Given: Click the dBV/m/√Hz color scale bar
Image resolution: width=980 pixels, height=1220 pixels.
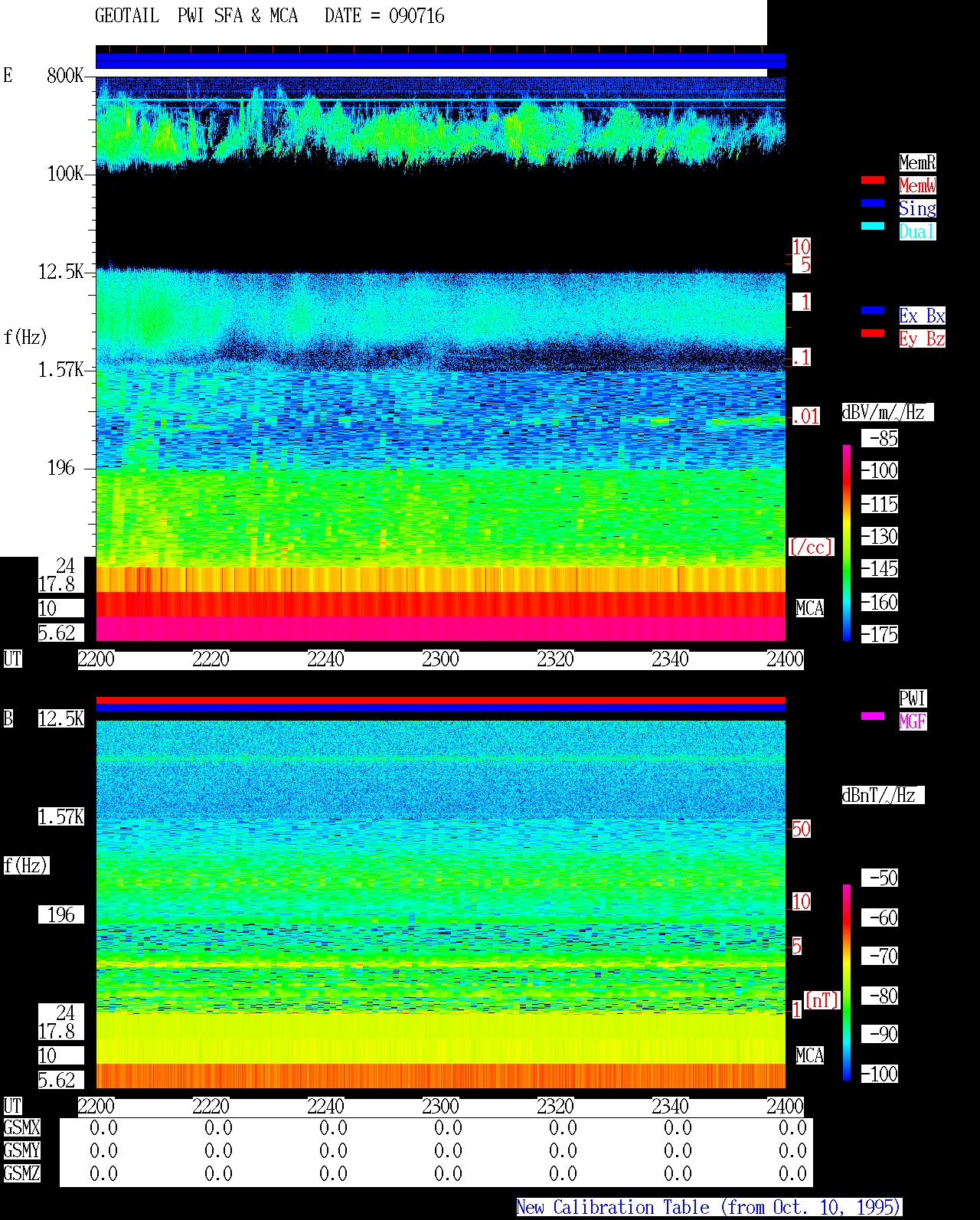Looking at the screenshot, I should [847, 542].
